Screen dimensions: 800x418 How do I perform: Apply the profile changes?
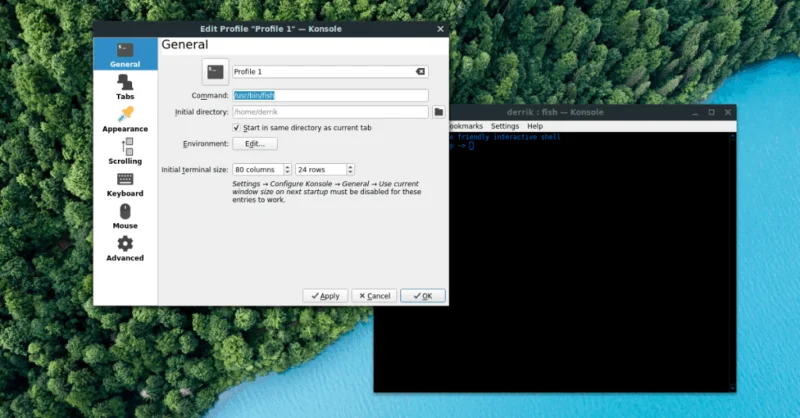(x=325, y=296)
